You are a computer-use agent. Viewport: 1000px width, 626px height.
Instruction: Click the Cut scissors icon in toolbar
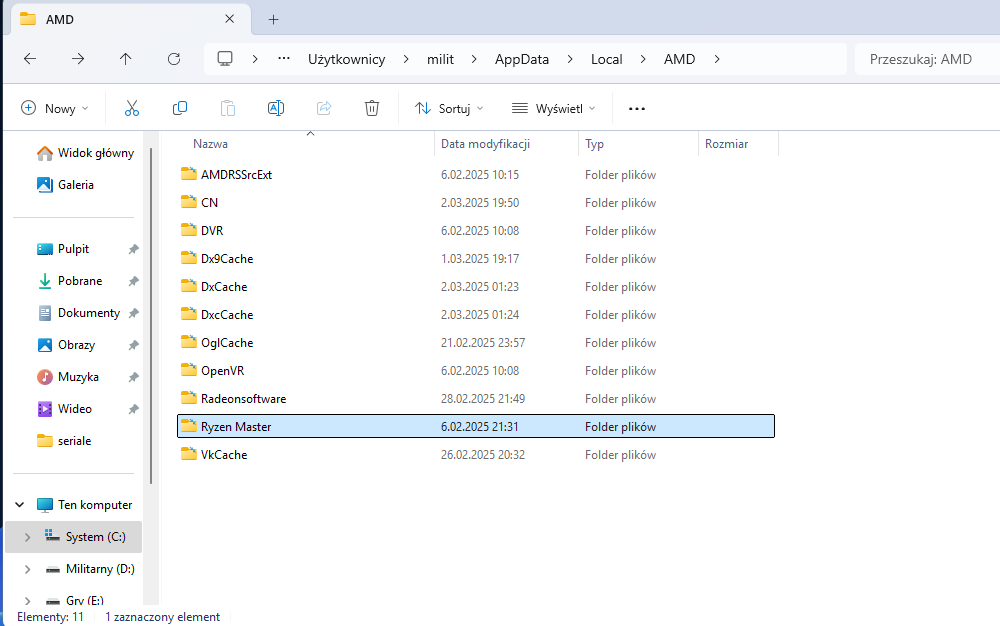point(132,108)
